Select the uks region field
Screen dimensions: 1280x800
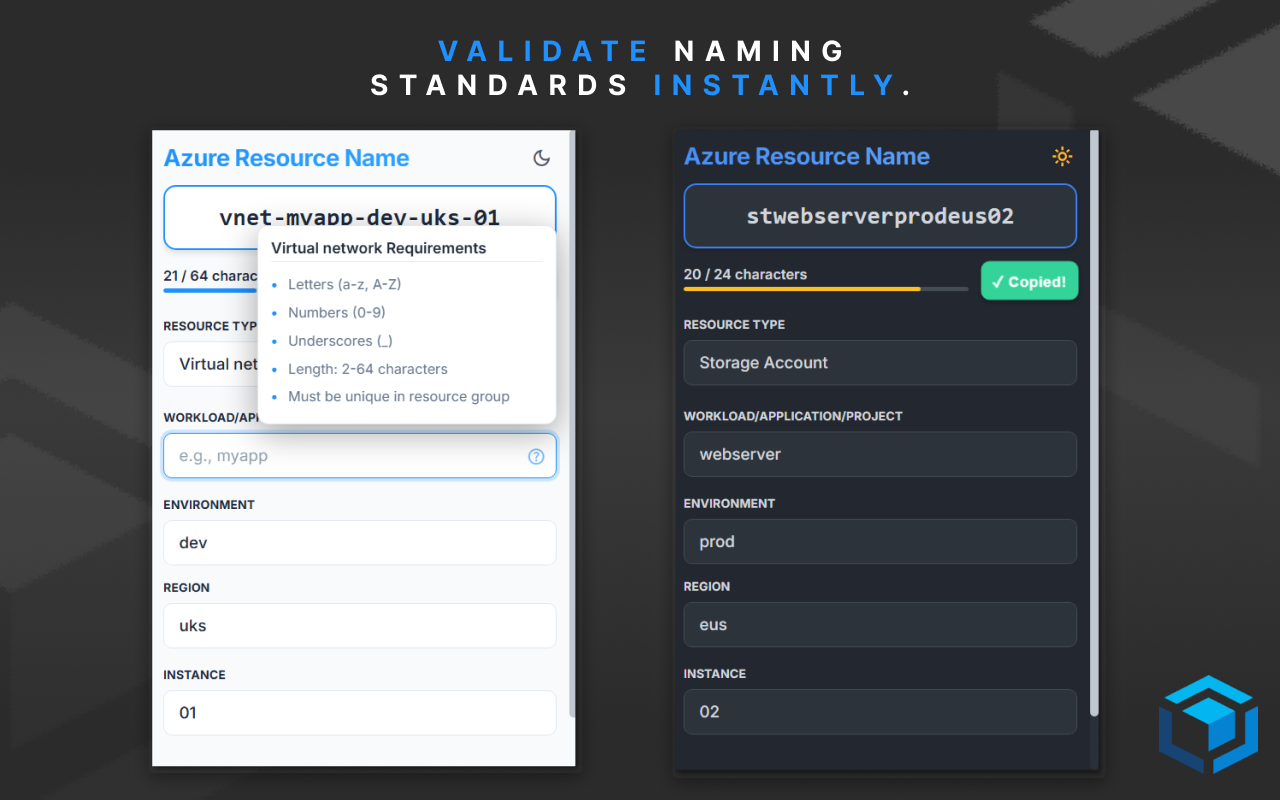click(x=359, y=626)
